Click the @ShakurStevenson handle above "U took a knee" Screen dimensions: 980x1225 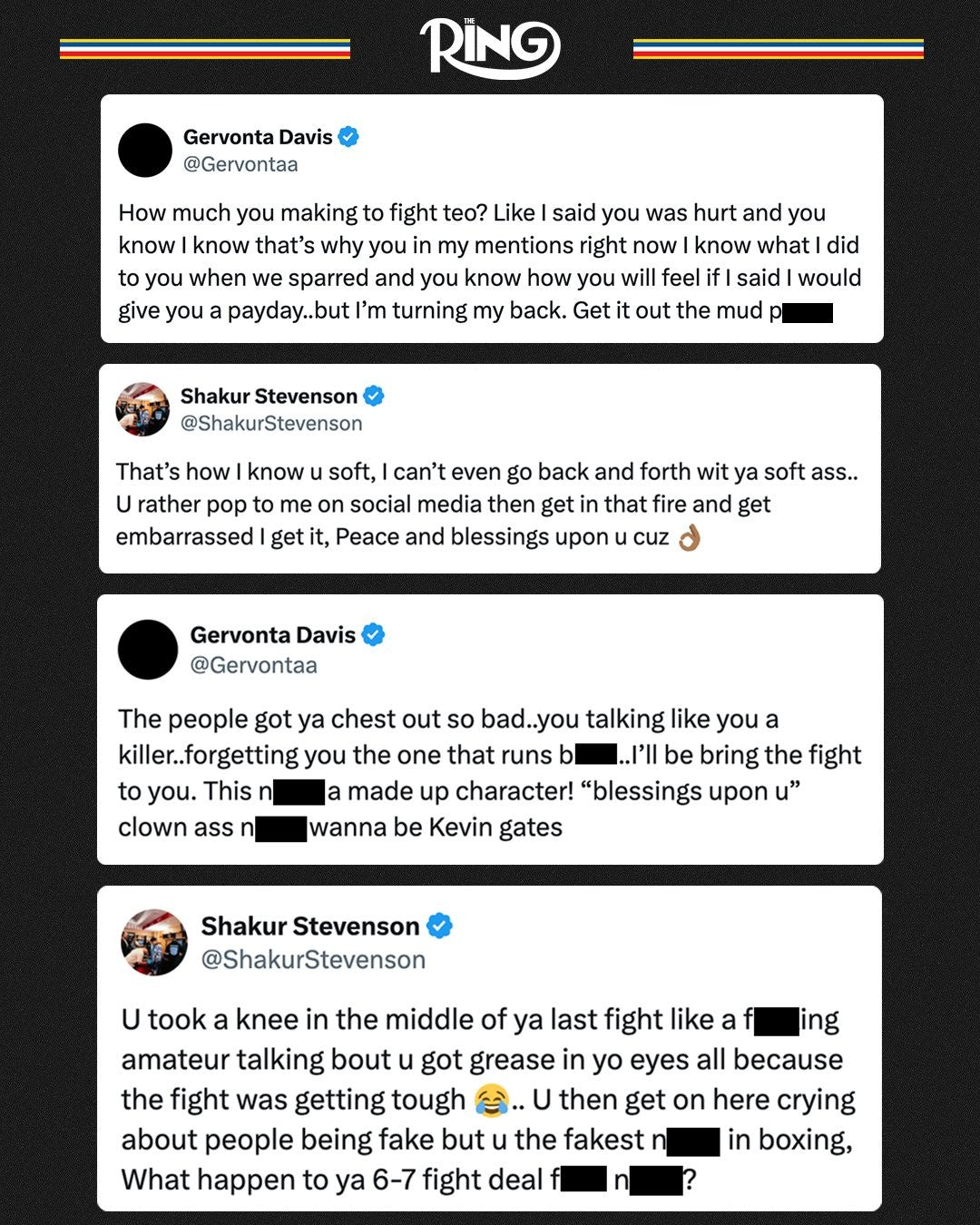(313, 959)
